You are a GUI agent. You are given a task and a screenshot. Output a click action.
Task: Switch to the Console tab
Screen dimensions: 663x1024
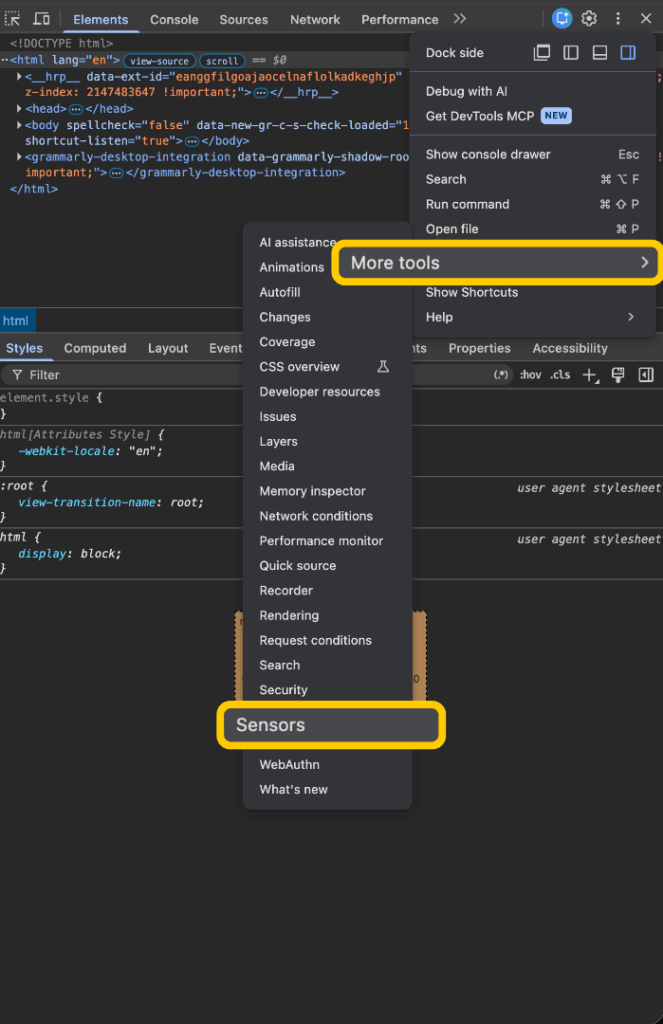(x=174, y=20)
